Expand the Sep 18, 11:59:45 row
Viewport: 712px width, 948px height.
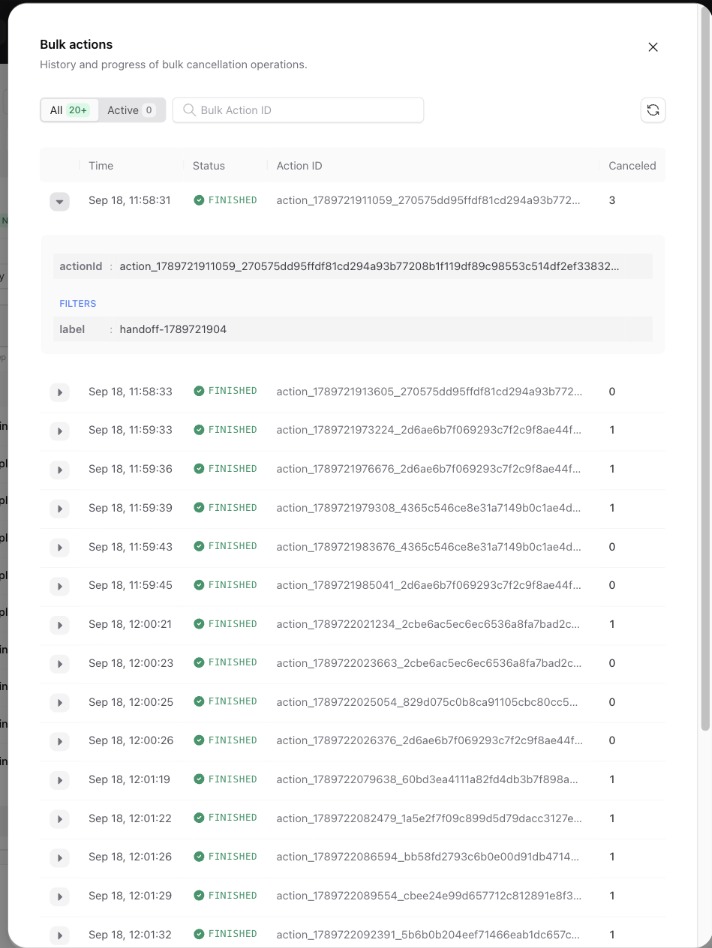pyautogui.click(x=59, y=586)
